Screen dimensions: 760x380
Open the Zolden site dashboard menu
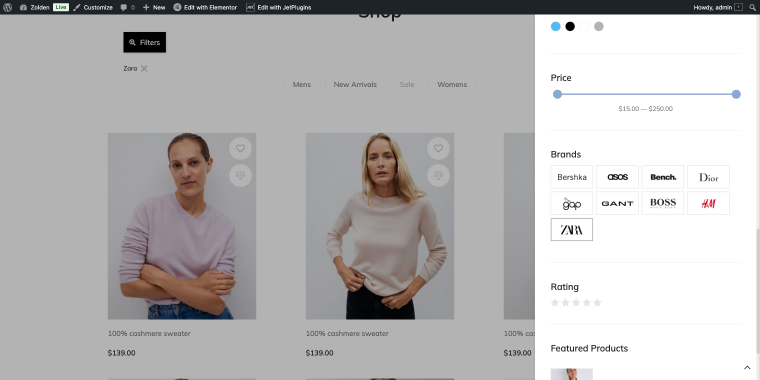[34, 7]
